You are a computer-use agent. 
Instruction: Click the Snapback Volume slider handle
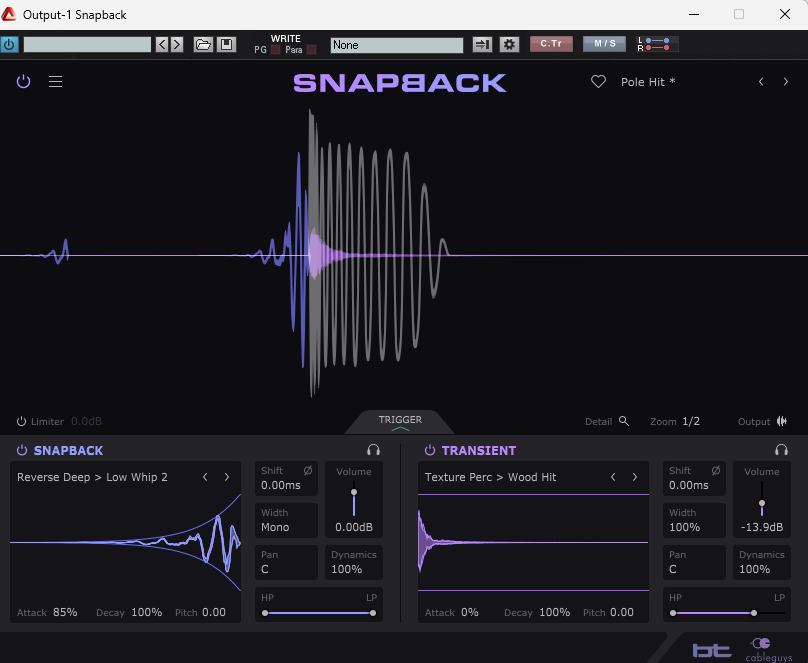354,492
